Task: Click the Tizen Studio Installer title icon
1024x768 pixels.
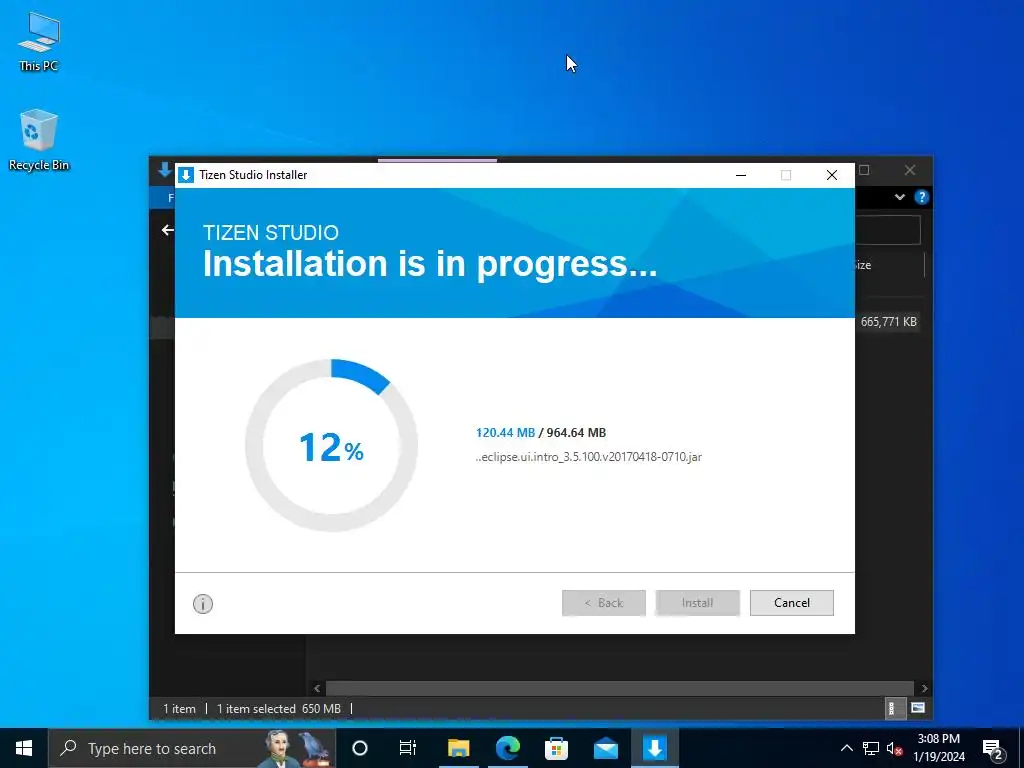Action: (x=185, y=175)
